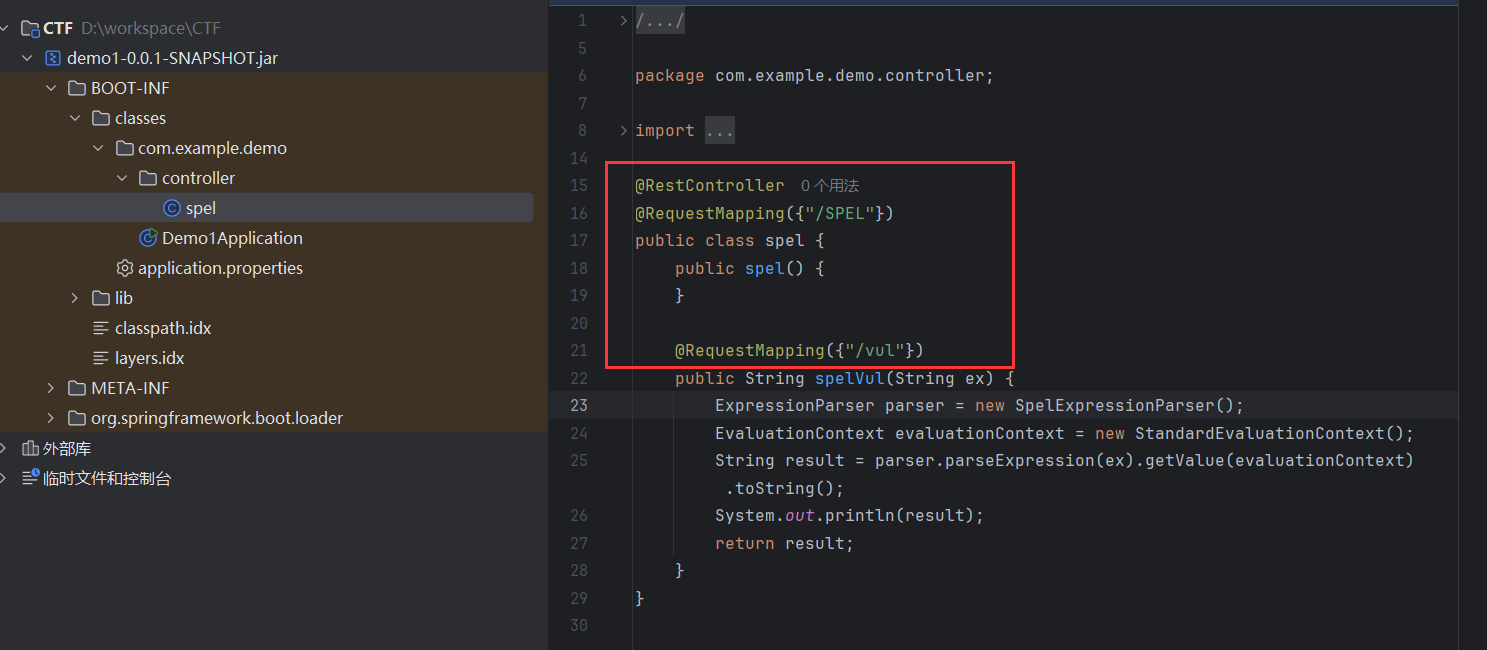1487x650 pixels.
Task: Open Demo1Application in project tree
Action: click(x=232, y=238)
